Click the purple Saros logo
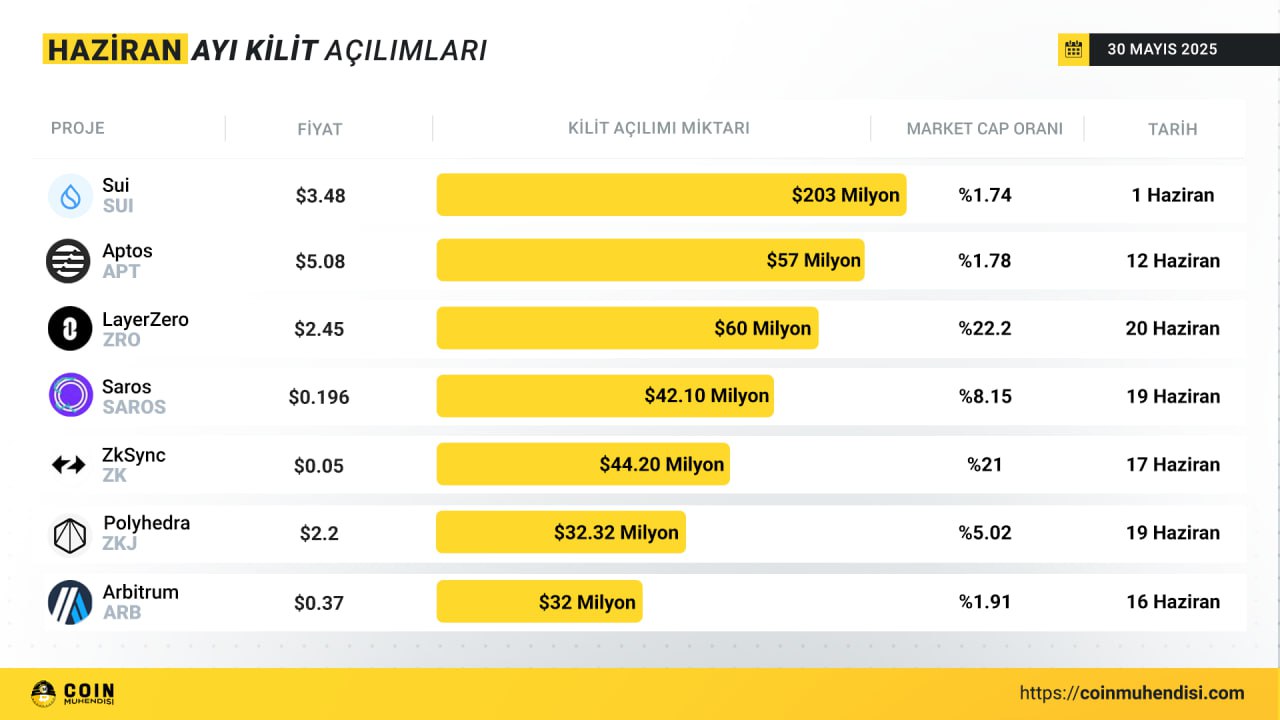 point(70,396)
